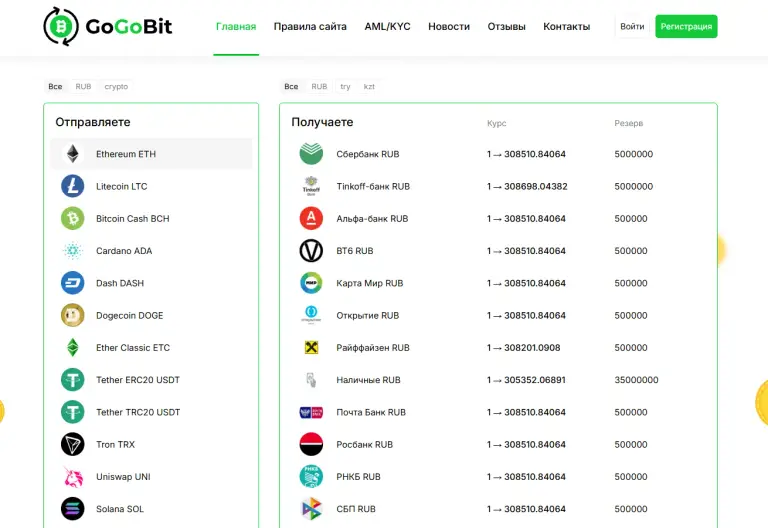
Task: Filter receive list by kzt
Action: [x=369, y=87]
